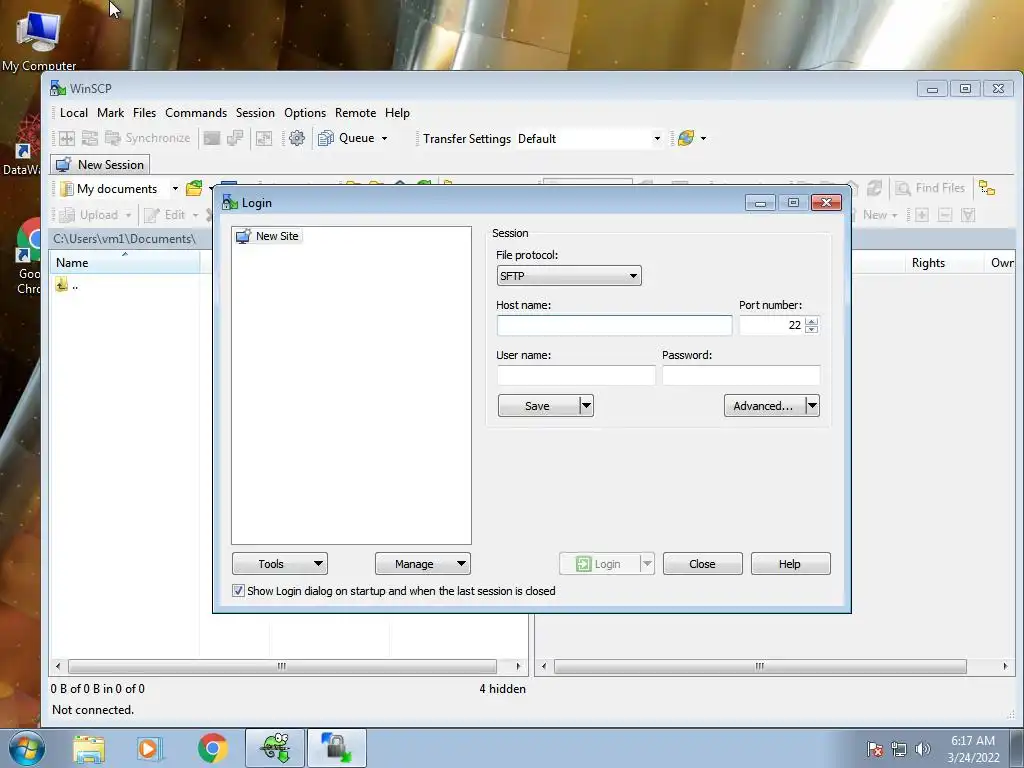Click the green Open Directory folder icon
This screenshot has height=768, width=1024.
(194, 189)
